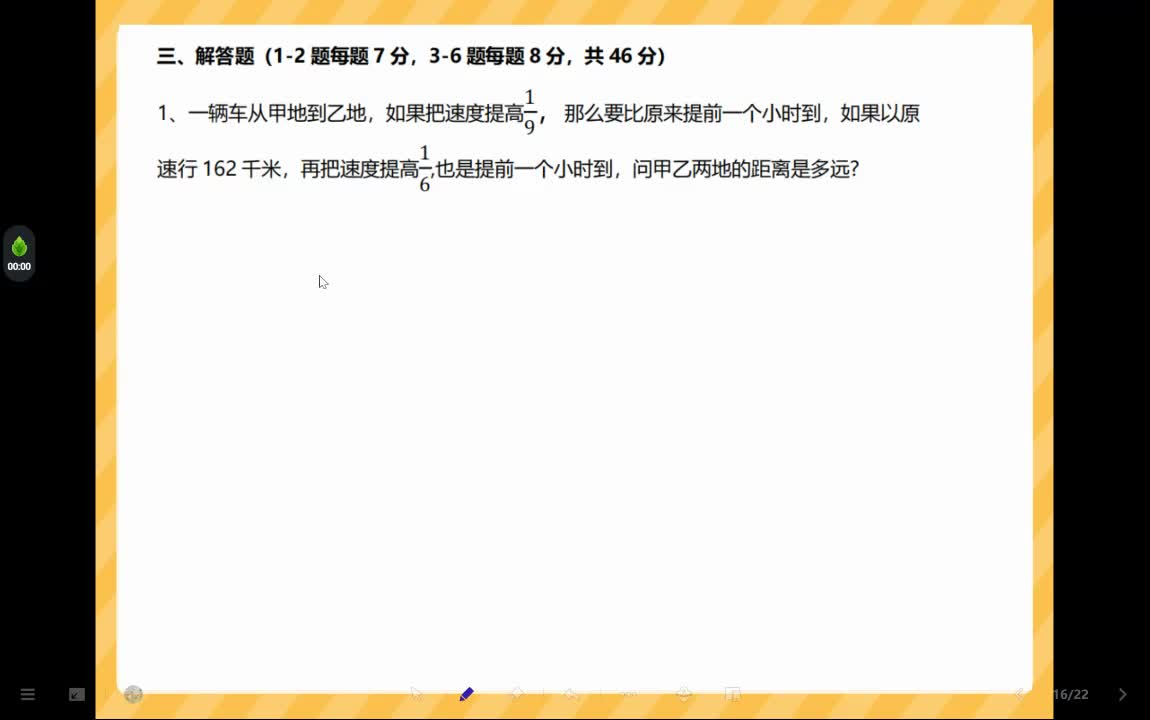
Task: Click the undo arrow icon
Action: 571,694
